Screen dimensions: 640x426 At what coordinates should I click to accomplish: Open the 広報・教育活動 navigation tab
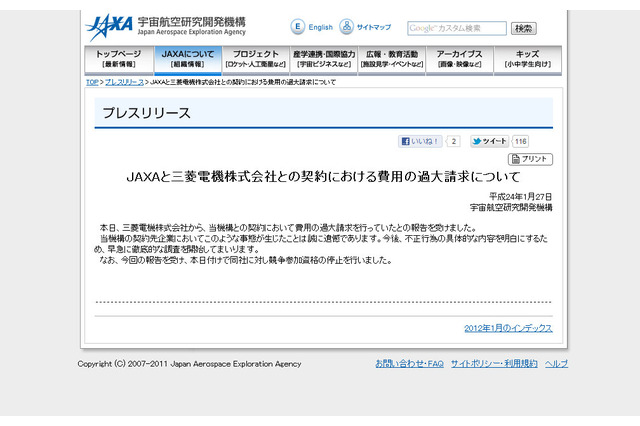coord(392,60)
